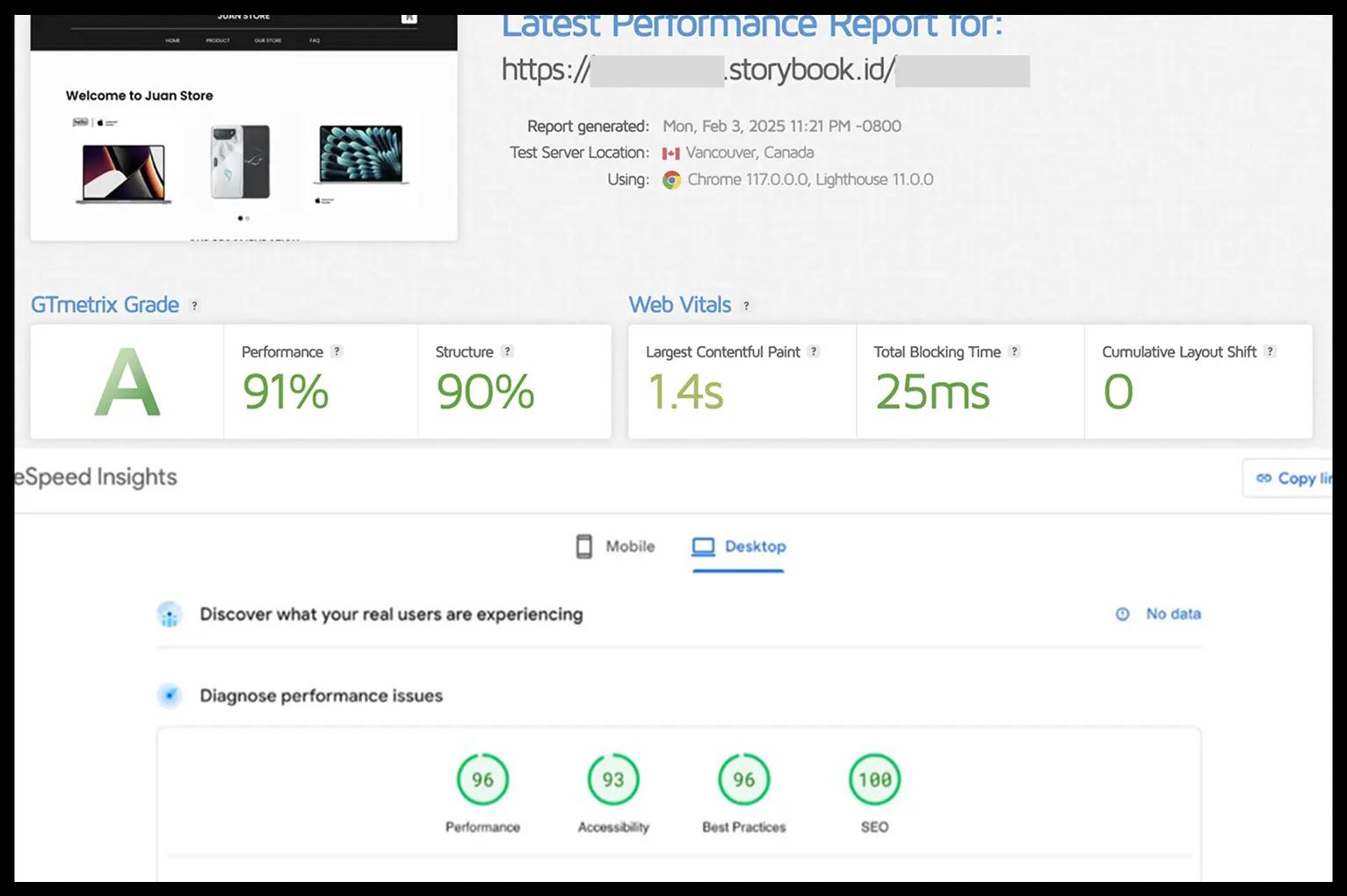Click the desktop monitor icon

703,547
